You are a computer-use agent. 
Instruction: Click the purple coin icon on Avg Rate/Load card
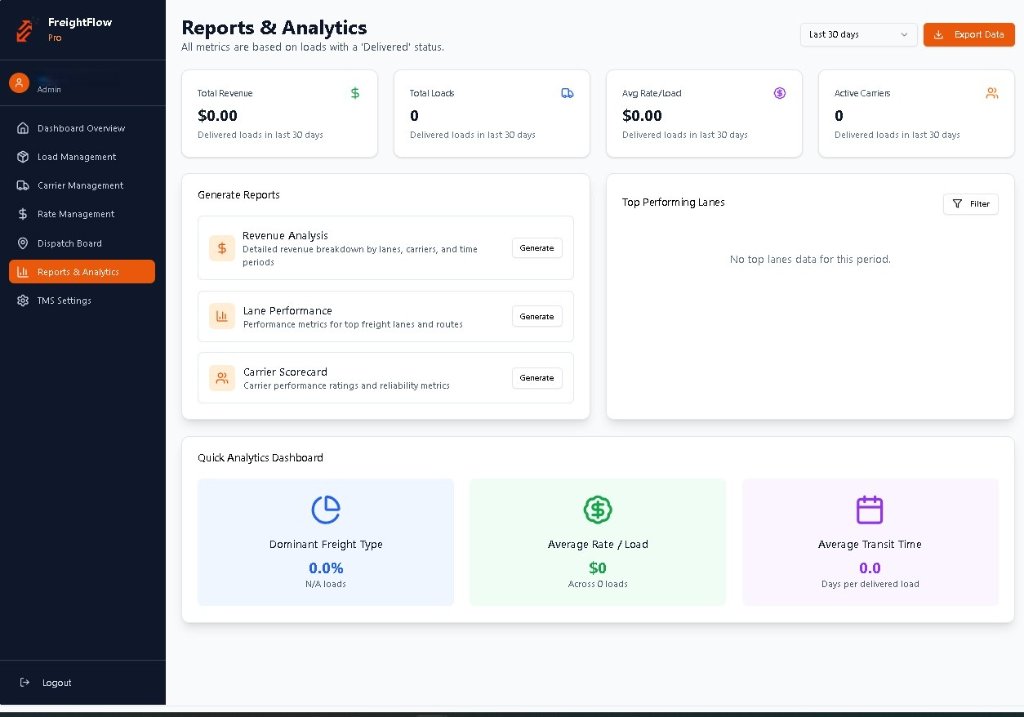click(780, 93)
